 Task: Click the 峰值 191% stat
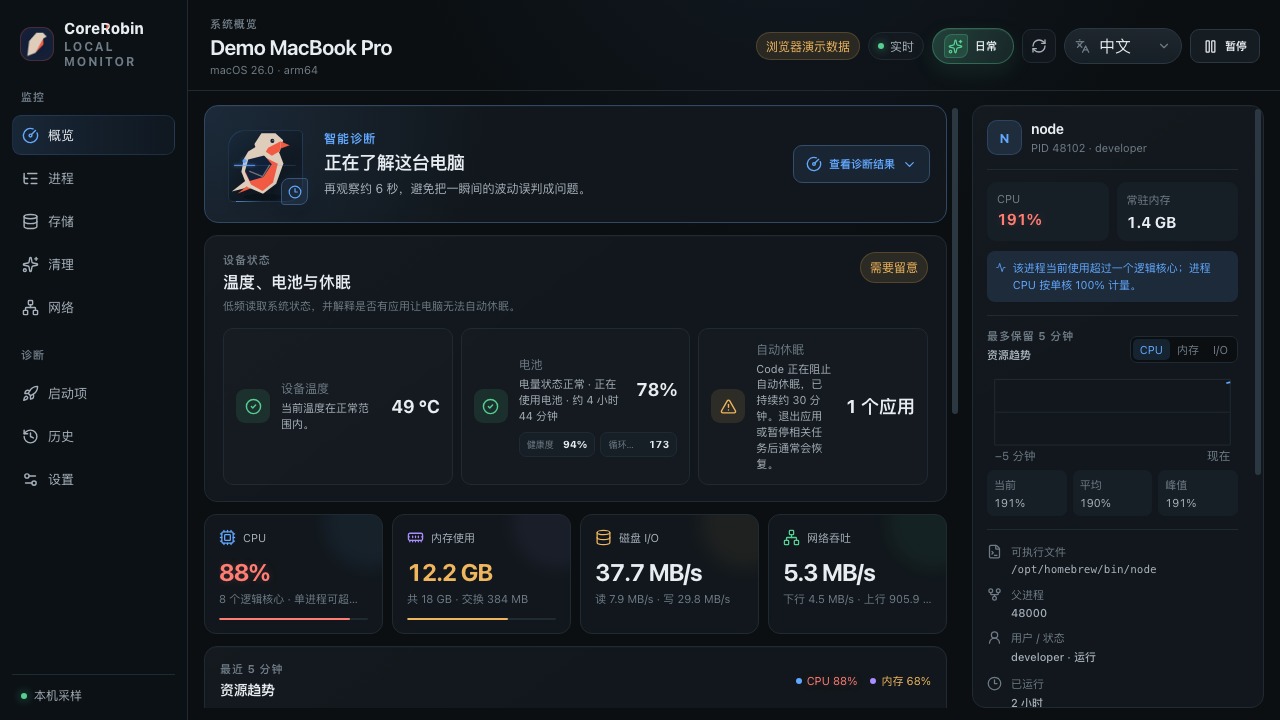[1198, 493]
